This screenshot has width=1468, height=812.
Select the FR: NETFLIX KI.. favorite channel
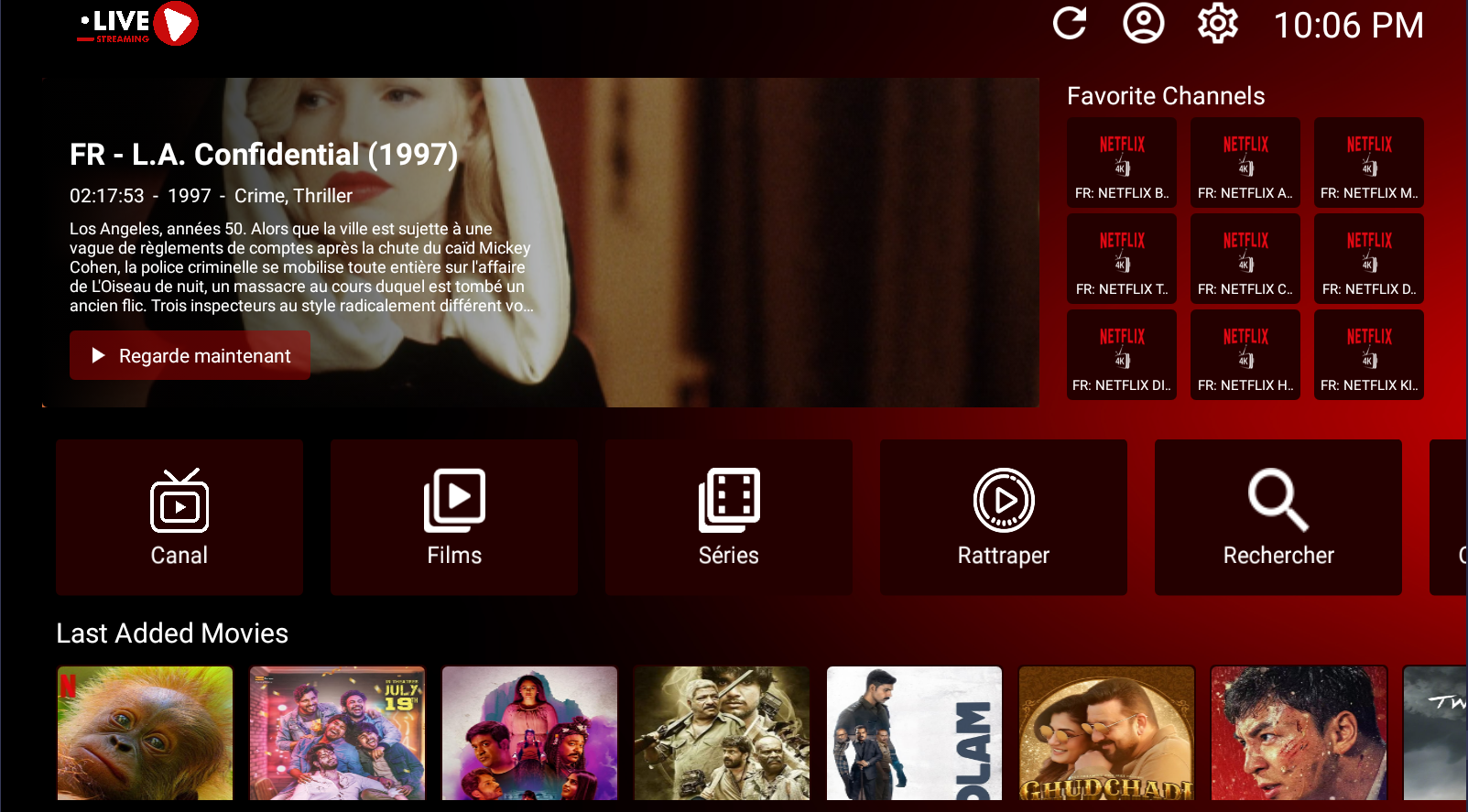coord(1369,354)
